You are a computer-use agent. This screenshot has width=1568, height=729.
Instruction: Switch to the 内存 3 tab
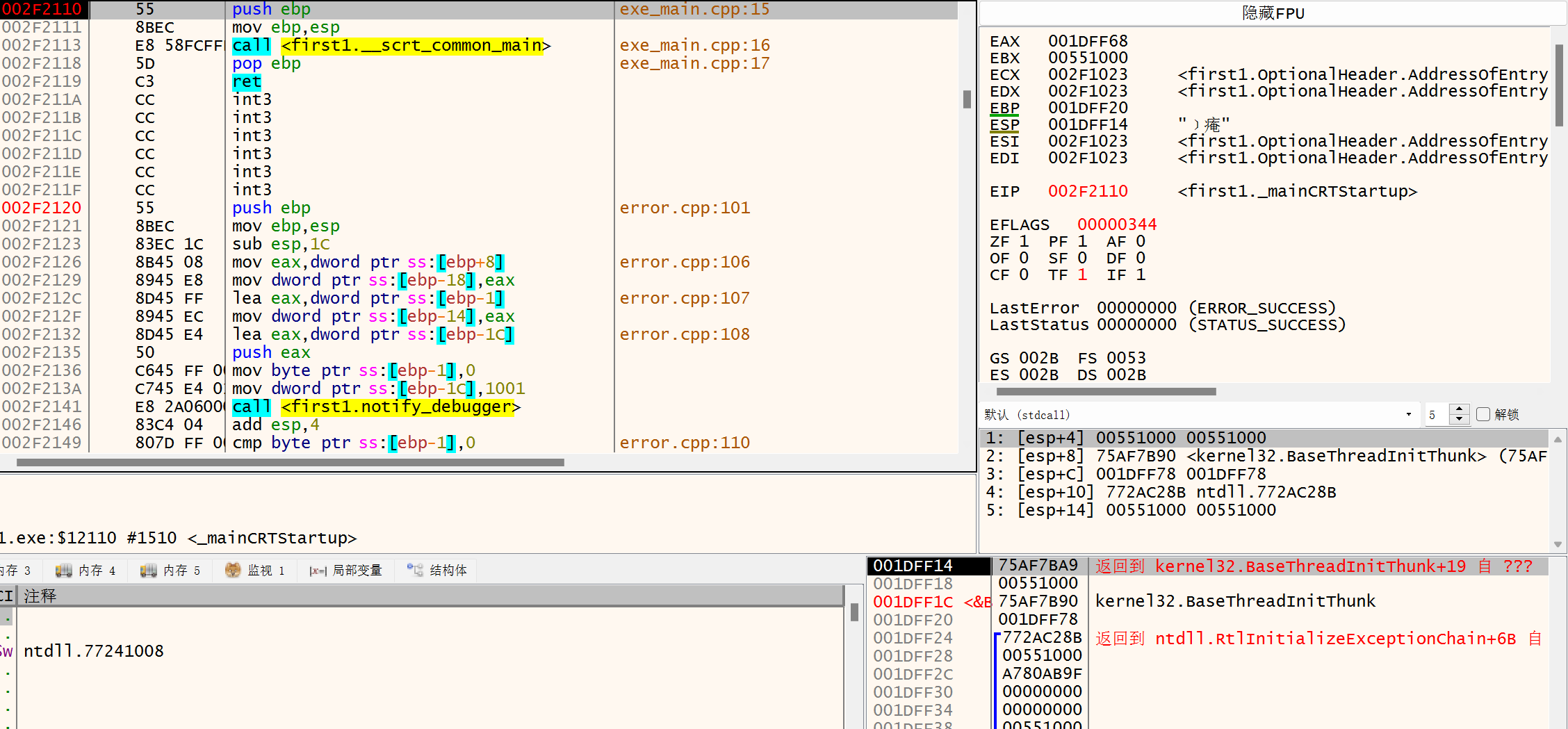pyautogui.click(x=15, y=571)
